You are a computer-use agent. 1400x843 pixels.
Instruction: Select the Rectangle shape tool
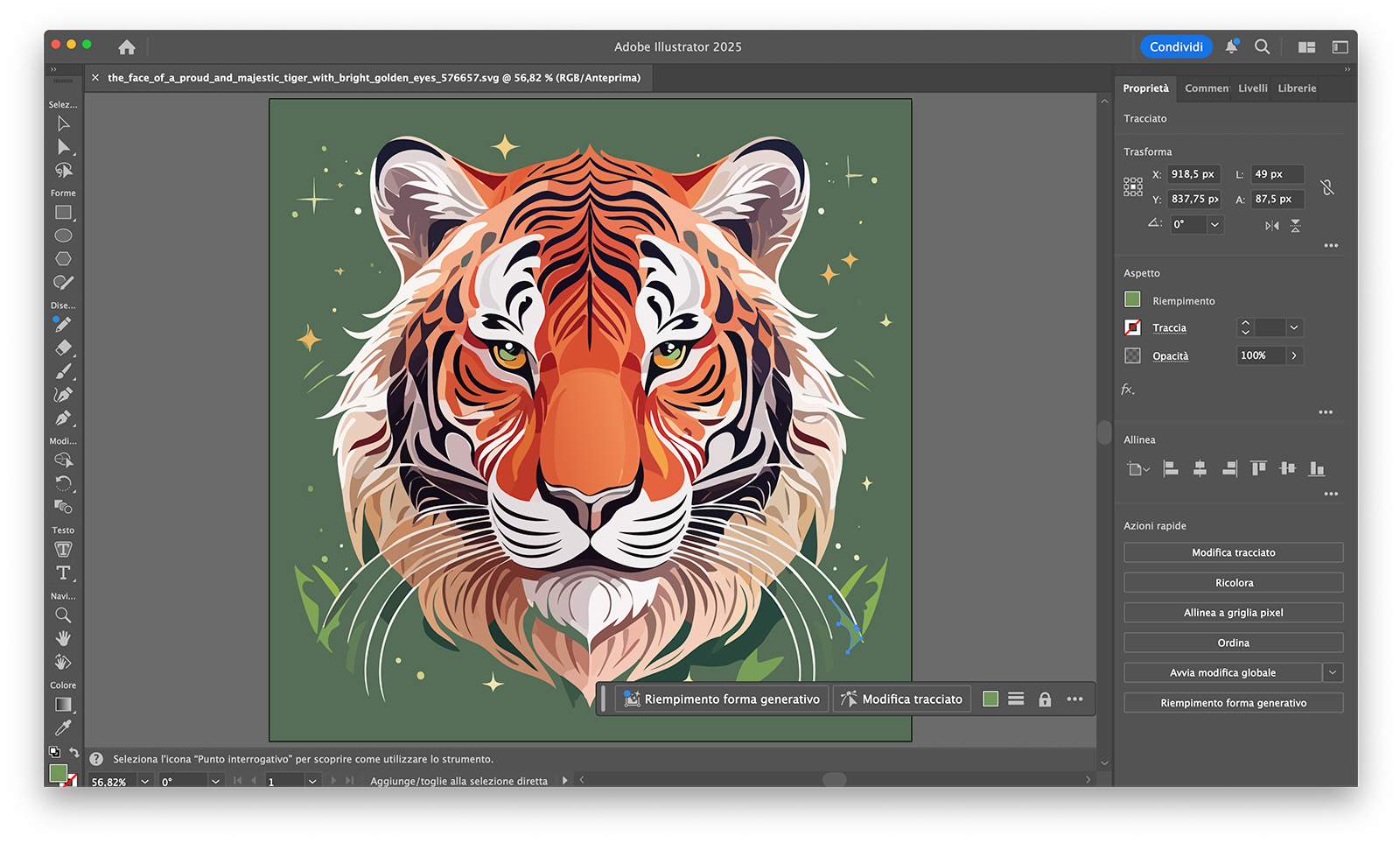click(64, 213)
